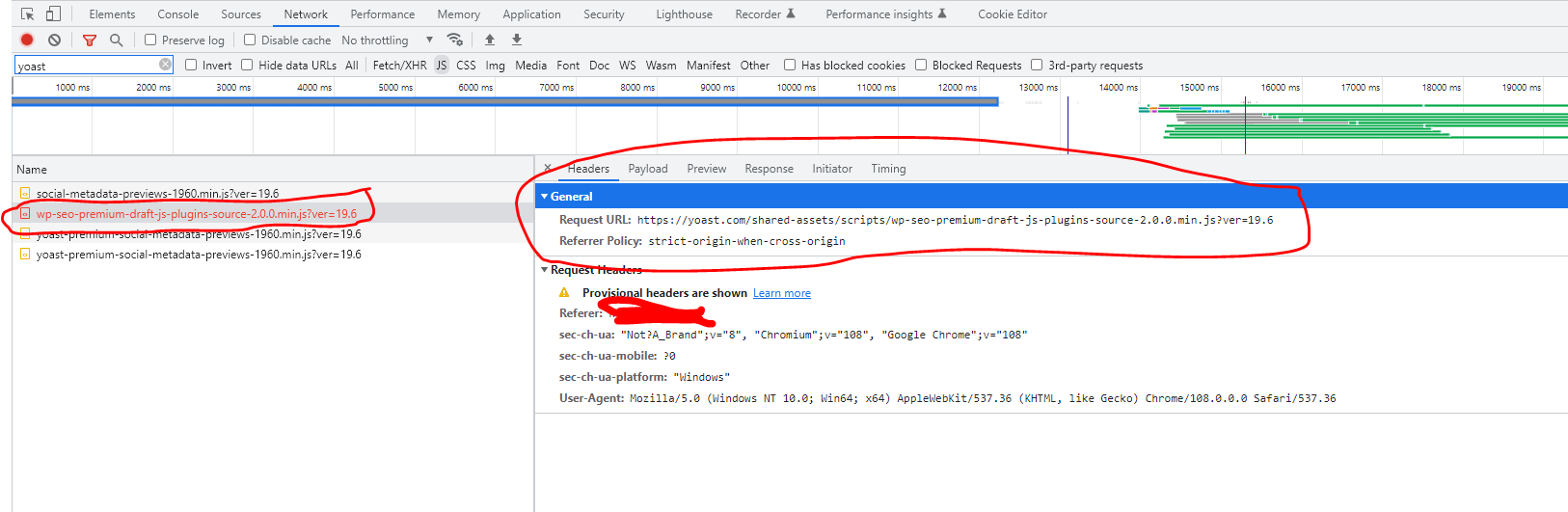Open the Performance insights panel
This screenshot has height=512, width=1568.
(x=886, y=13)
